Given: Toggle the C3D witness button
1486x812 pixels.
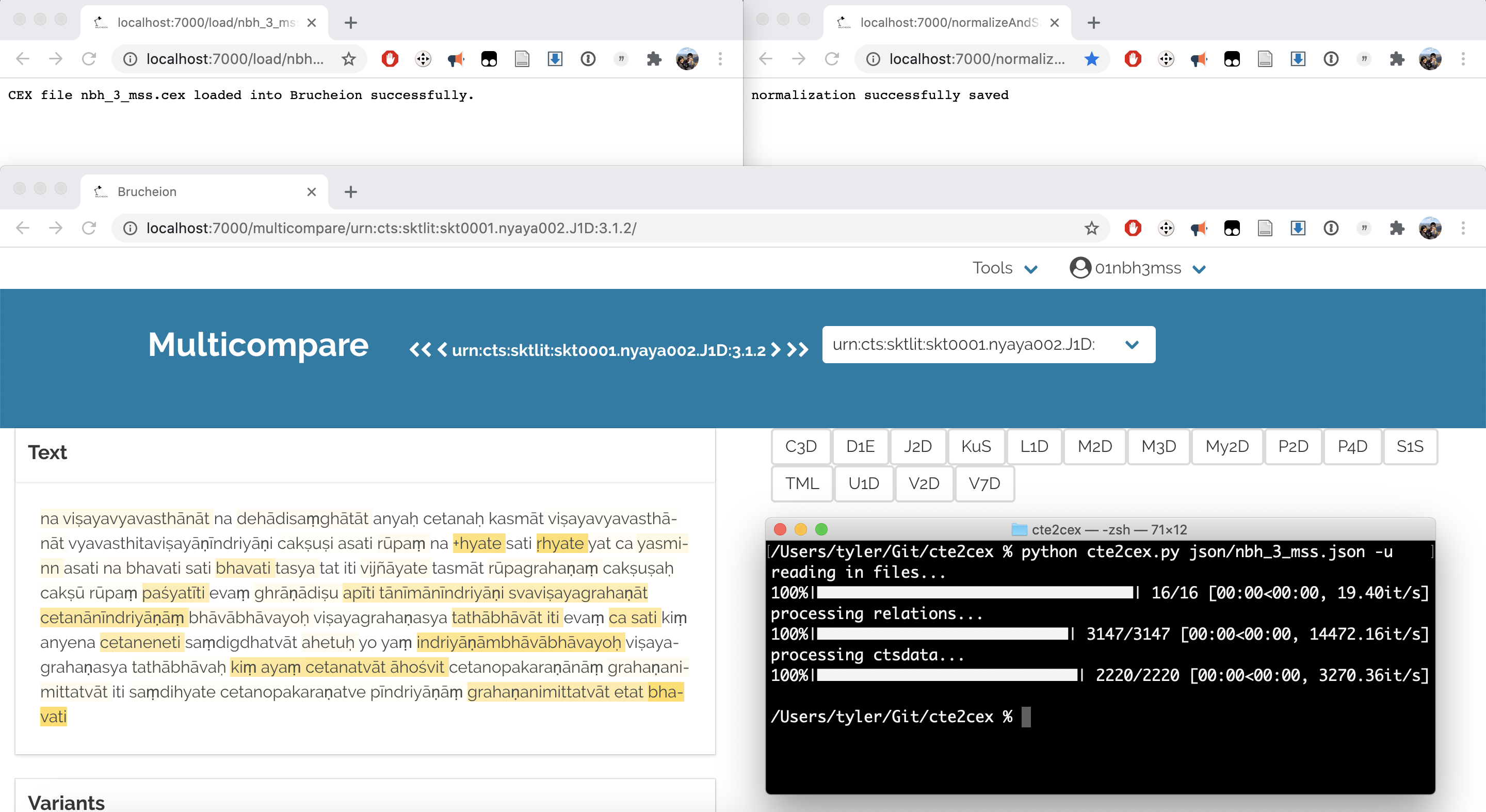Looking at the screenshot, I should tap(801, 446).
